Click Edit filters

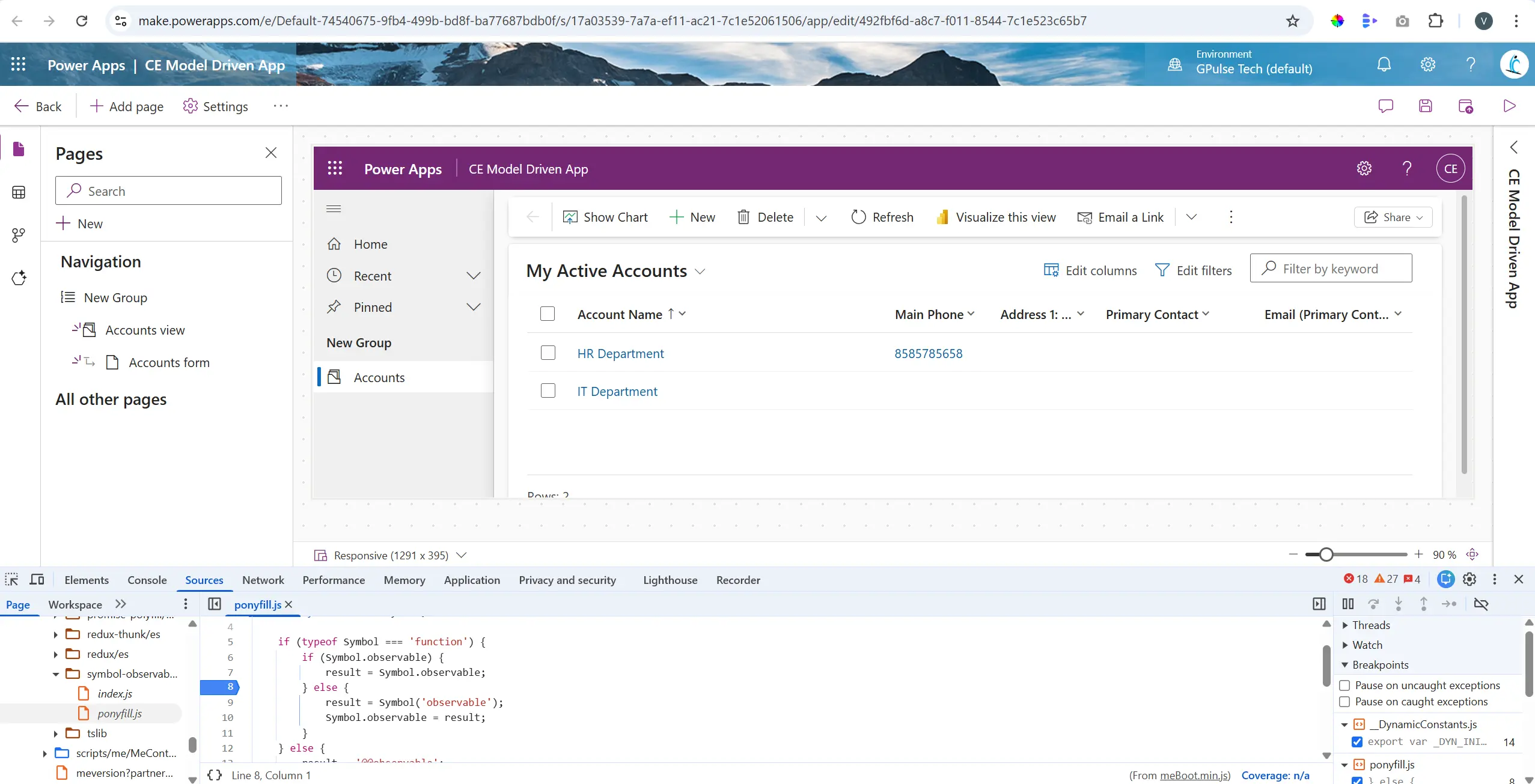[1193, 270]
